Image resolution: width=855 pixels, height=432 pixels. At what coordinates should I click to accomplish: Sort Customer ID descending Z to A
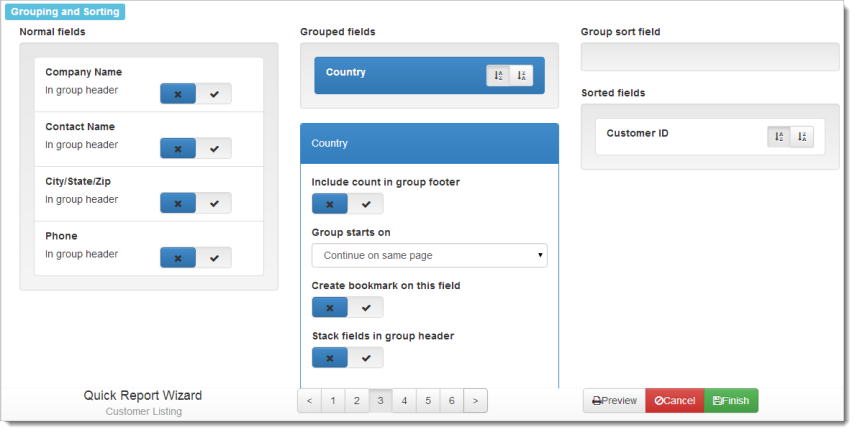802,137
